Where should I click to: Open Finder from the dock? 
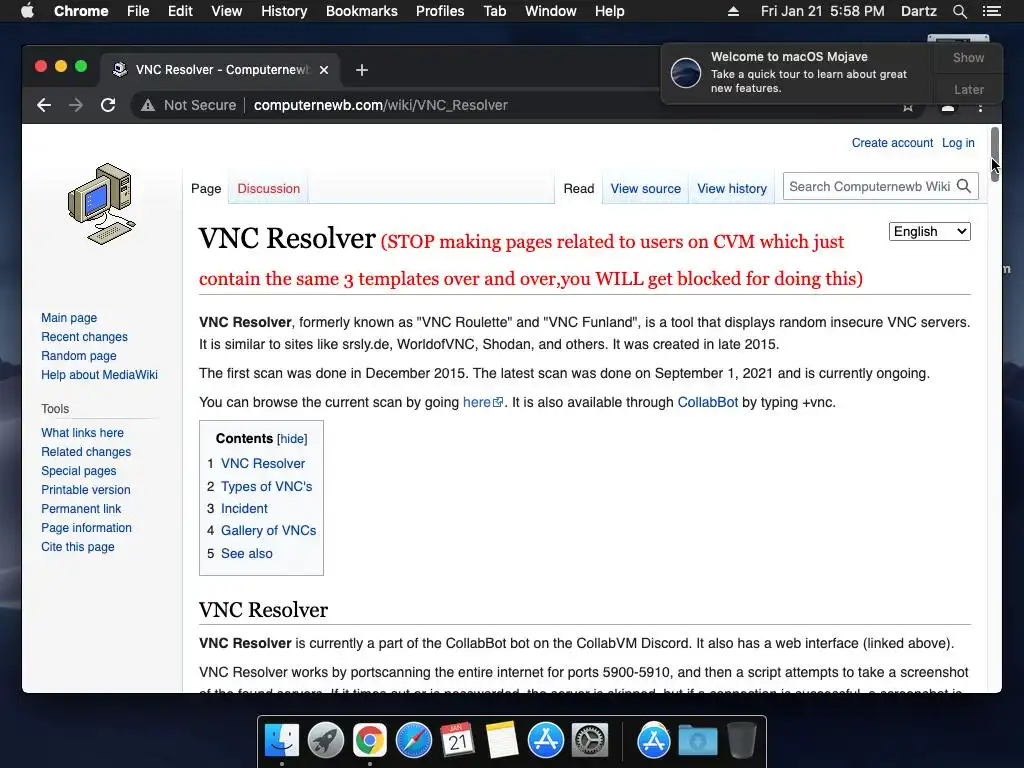click(282, 741)
